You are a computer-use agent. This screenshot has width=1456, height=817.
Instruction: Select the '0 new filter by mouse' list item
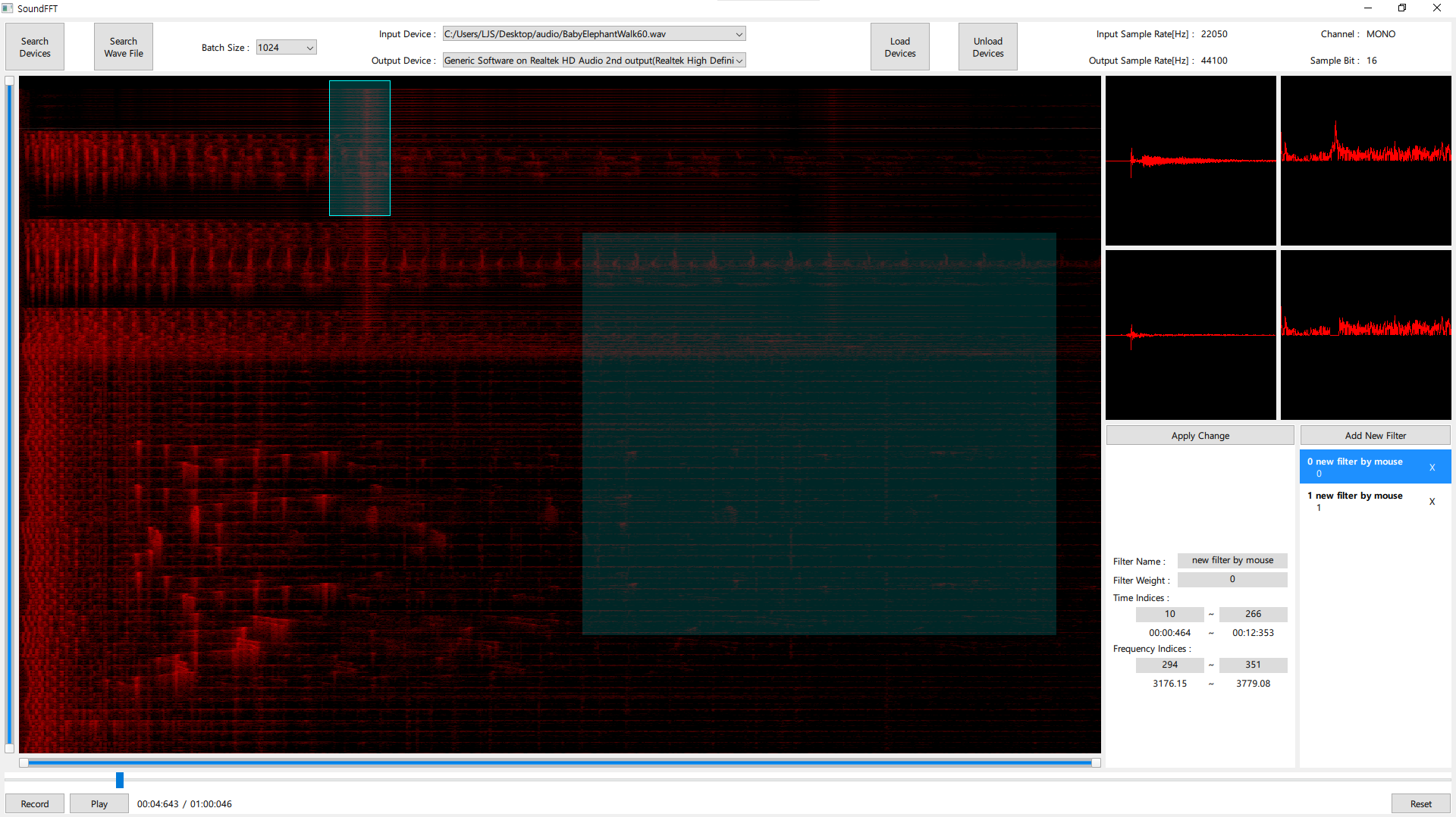[x=1376, y=467]
